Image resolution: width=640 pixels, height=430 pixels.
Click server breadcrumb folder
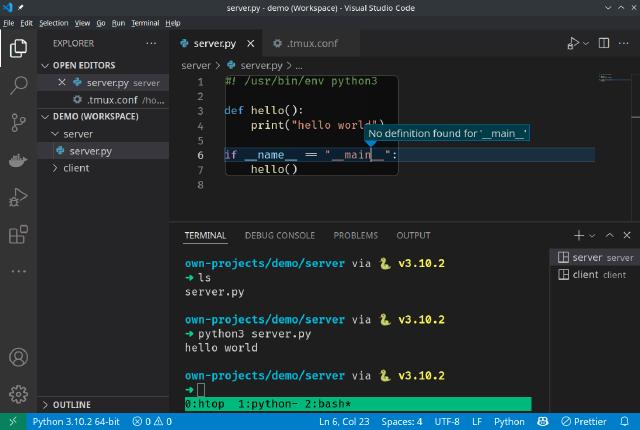click(196, 66)
